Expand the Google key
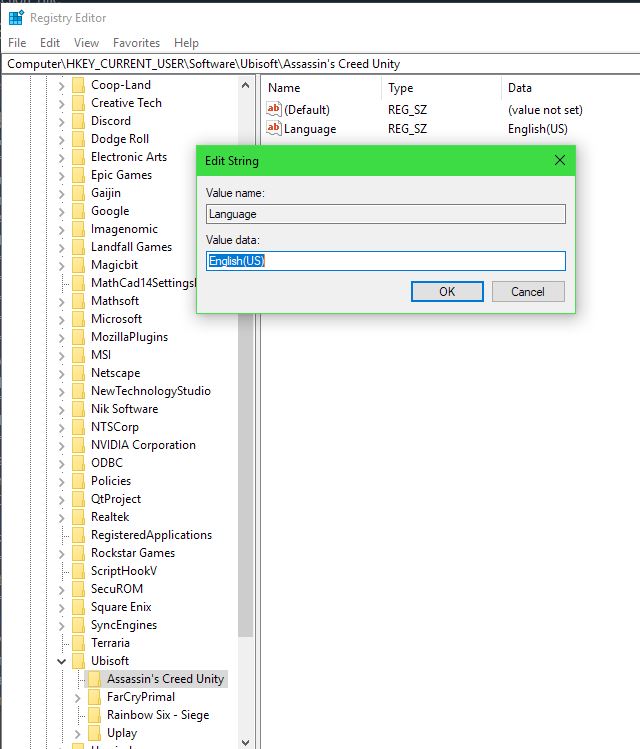Screen dimensions: 640x749 point(62,212)
